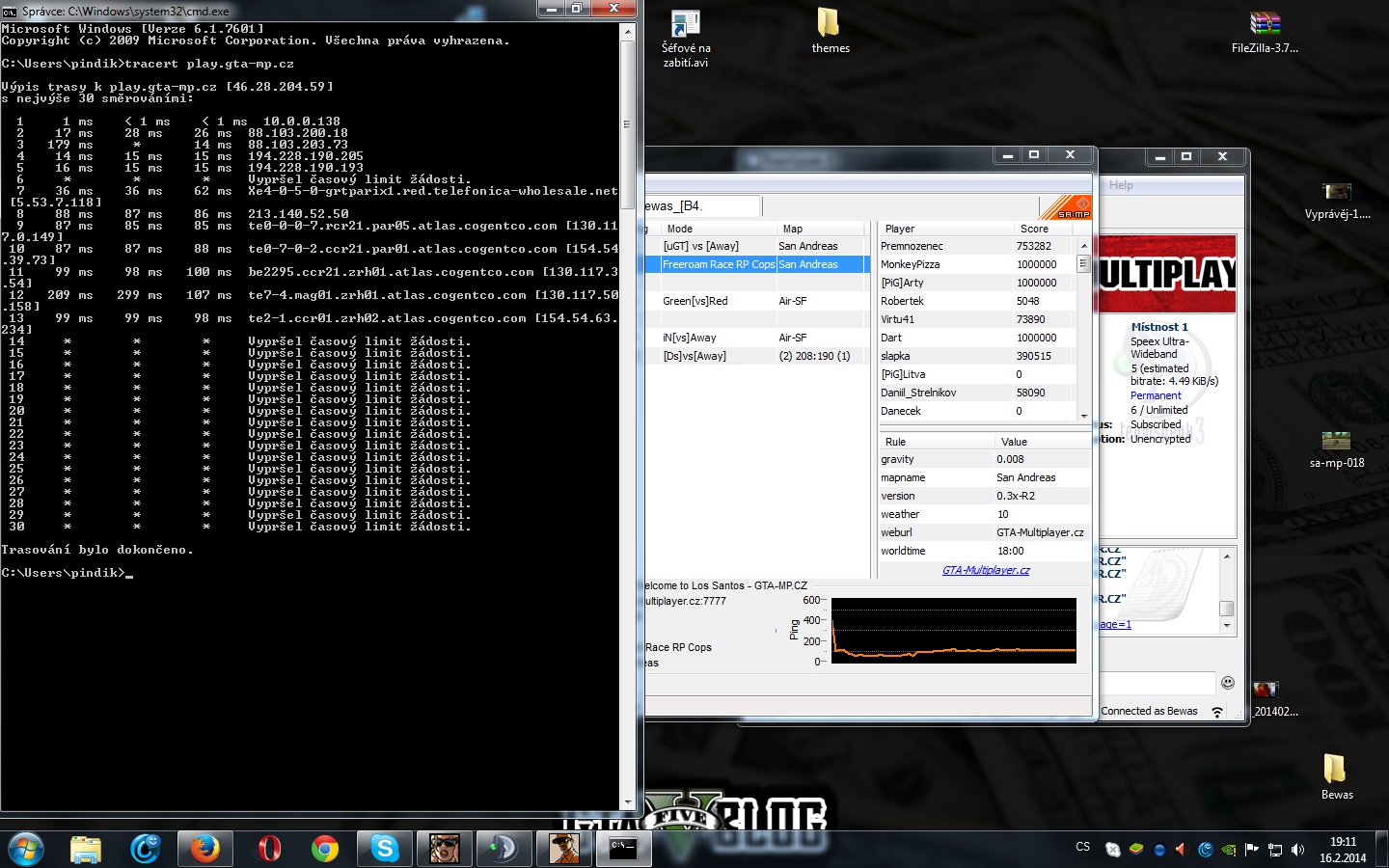The height and width of the screenshot is (868, 1389).
Task: Open the Action Center flag tray icon
Action: click(x=1252, y=850)
